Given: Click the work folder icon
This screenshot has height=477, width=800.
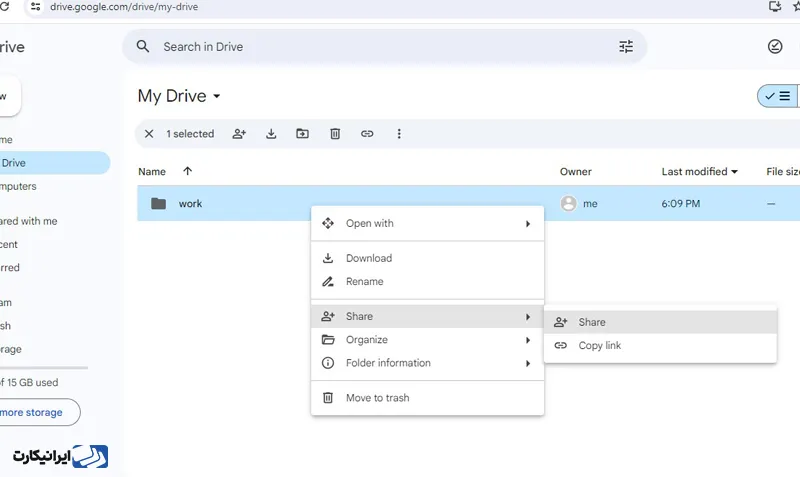Looking at the screenshot, I should tap(159, 204).
